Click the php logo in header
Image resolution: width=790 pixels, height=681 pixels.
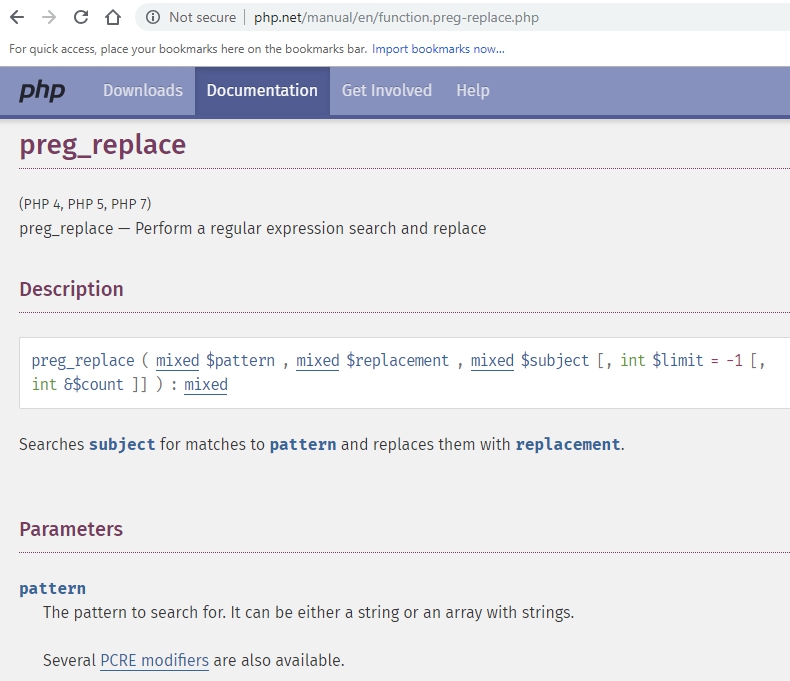click(x=42, y=91)
